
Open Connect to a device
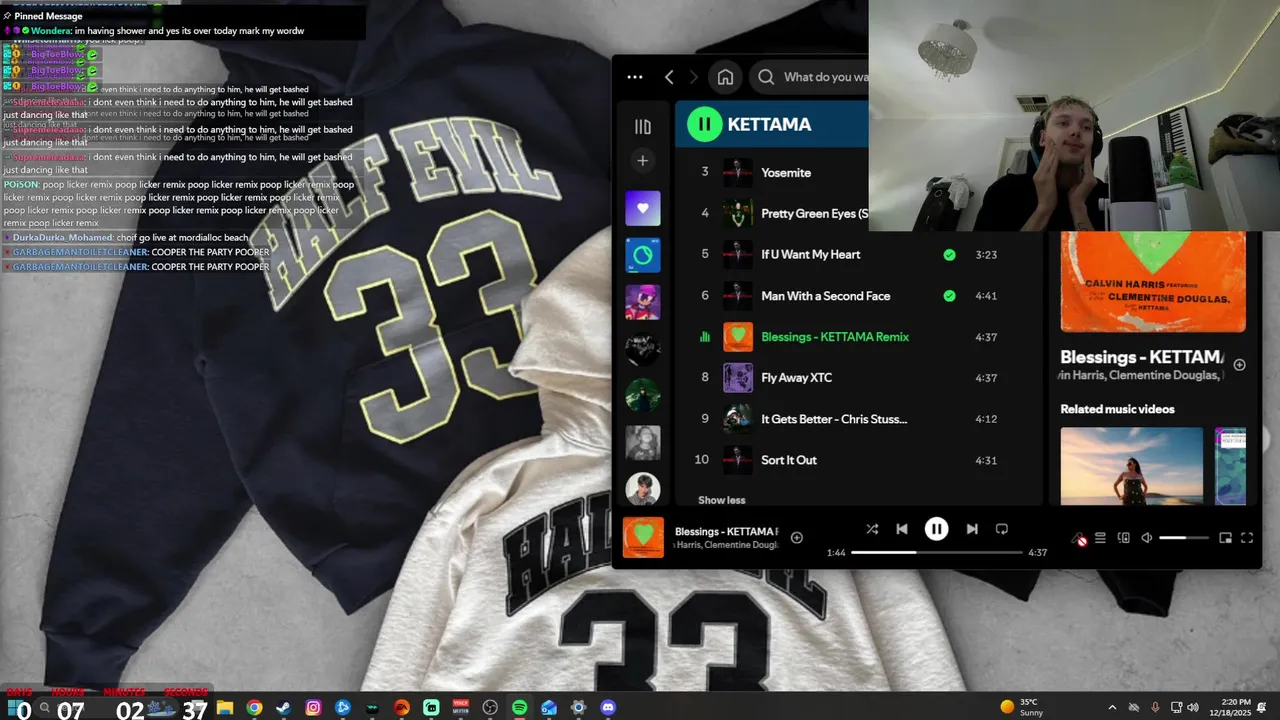click(1123, 538)
